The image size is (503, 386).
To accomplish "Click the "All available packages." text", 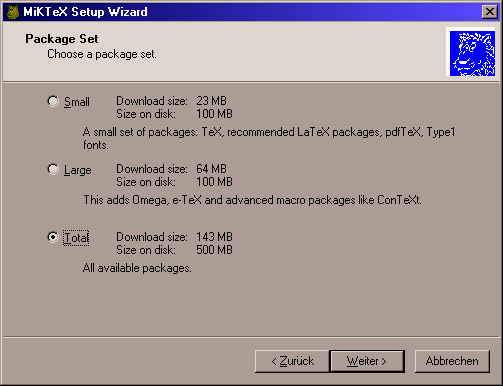I will coord(137,268).
